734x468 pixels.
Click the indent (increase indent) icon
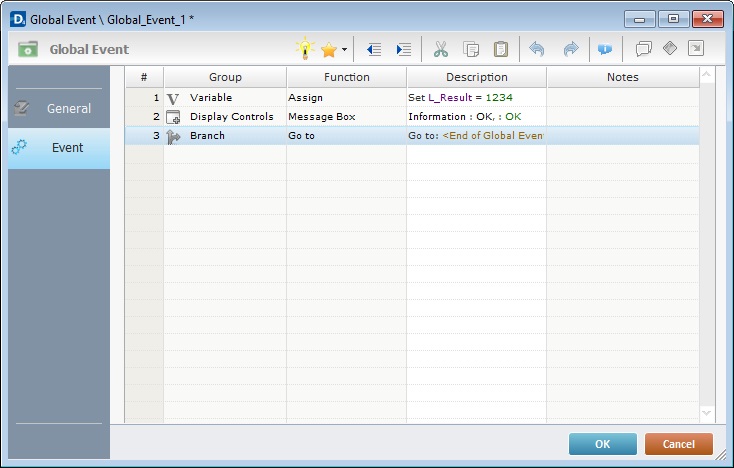coord(403,49)
